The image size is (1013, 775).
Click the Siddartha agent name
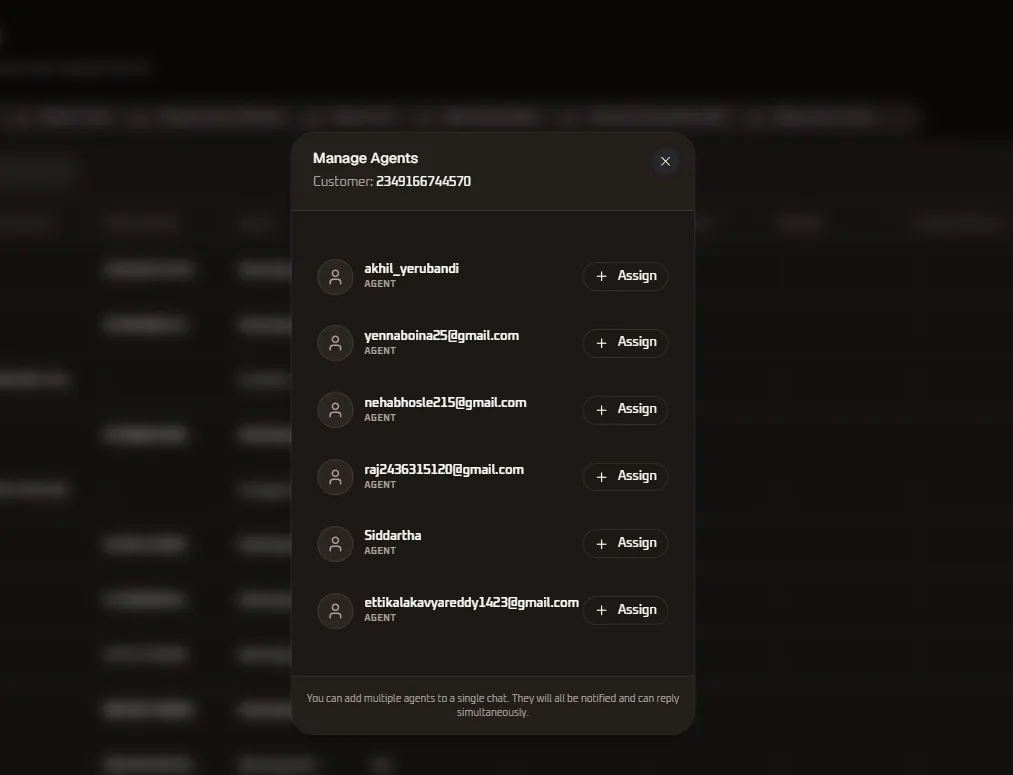pyautogui.click(x=393, y=535)
